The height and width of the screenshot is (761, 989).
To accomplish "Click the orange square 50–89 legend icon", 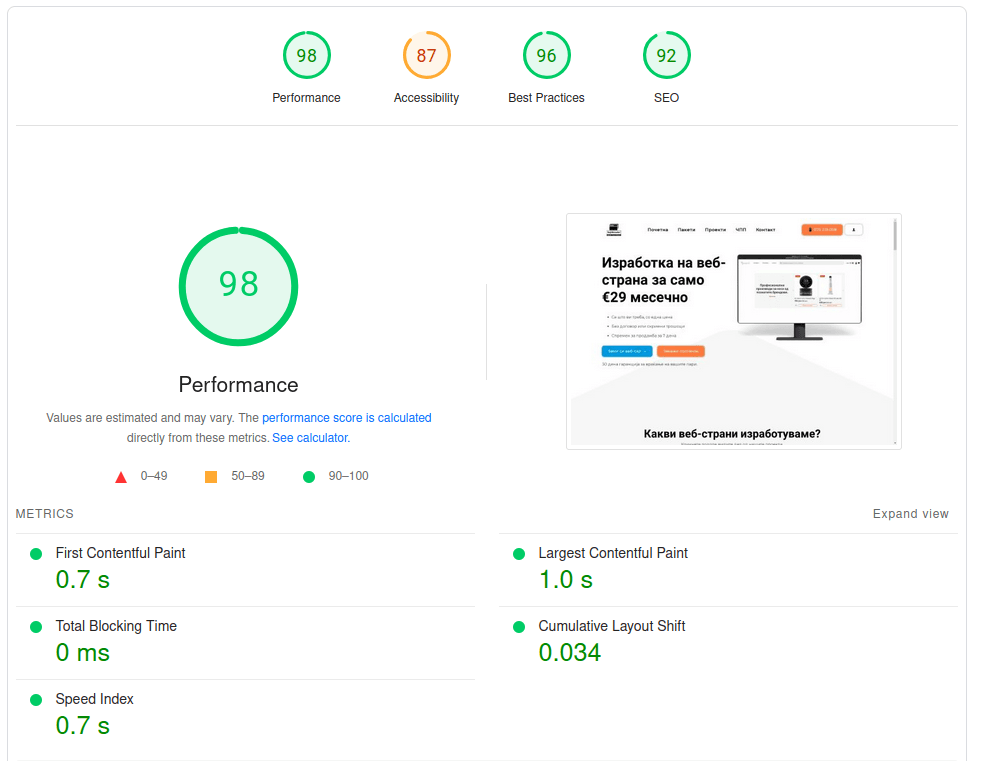I will click(x=211, y=477).
